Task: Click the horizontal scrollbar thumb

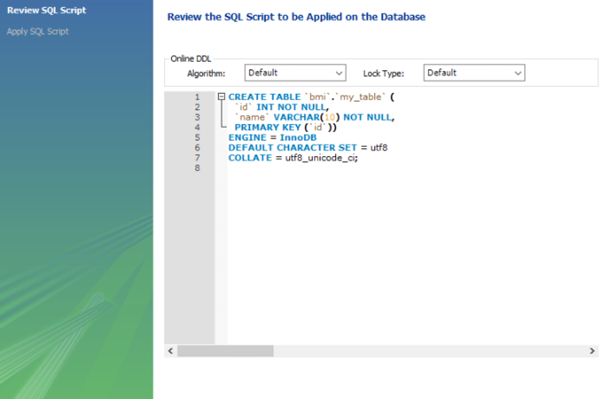Action: (x=225, y=351)
